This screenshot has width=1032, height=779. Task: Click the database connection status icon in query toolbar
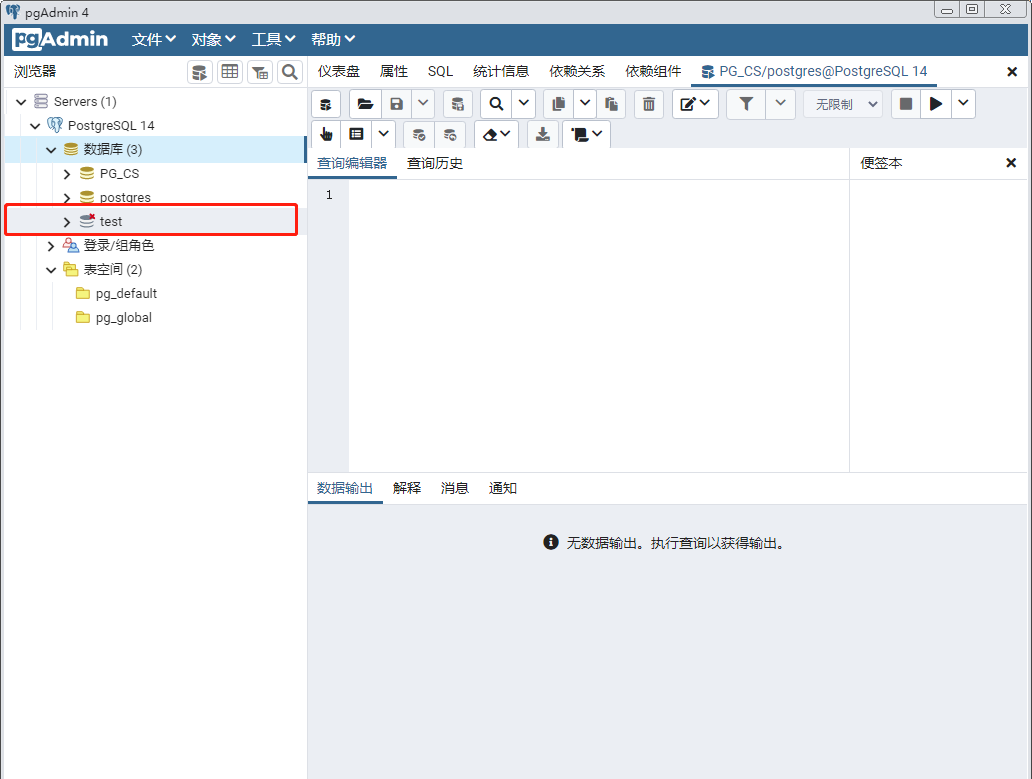click(325, 104)
